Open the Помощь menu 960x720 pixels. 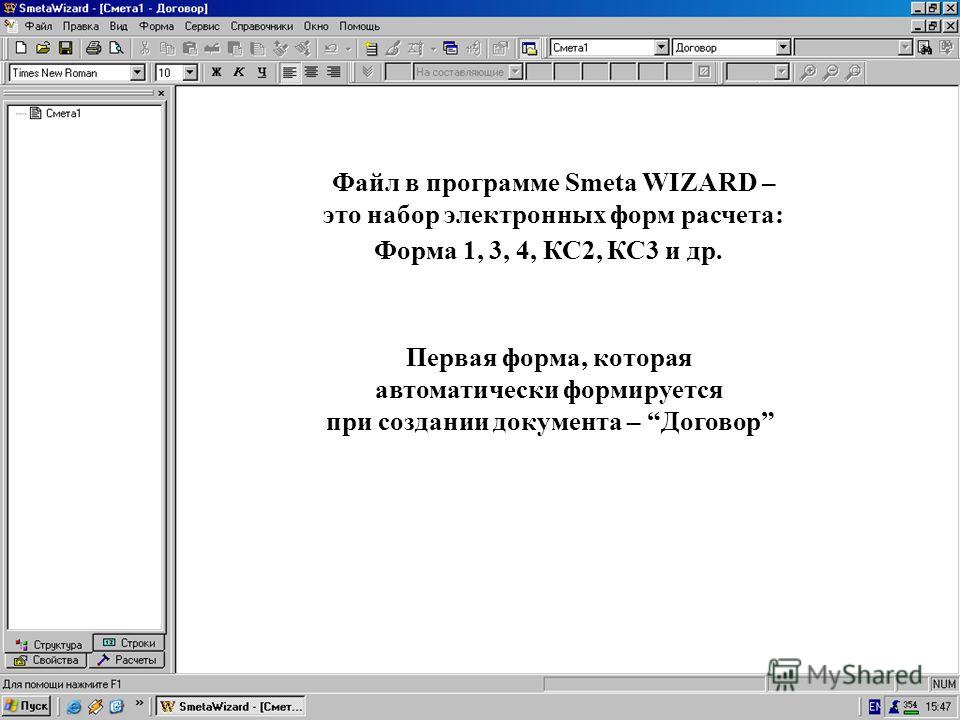pyautogui.click(x=359, y=26)
